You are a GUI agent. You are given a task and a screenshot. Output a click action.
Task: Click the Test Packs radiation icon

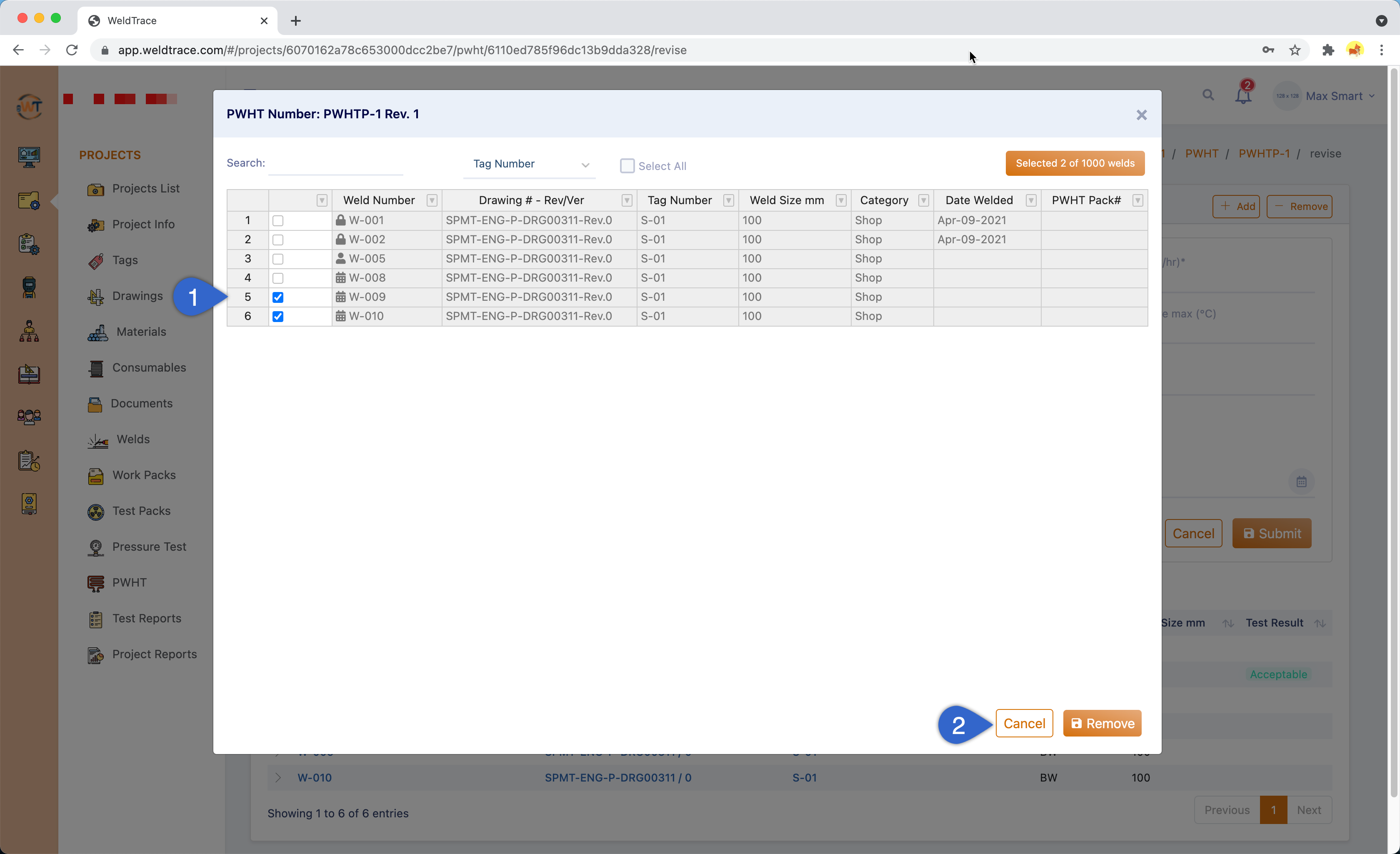95,512
